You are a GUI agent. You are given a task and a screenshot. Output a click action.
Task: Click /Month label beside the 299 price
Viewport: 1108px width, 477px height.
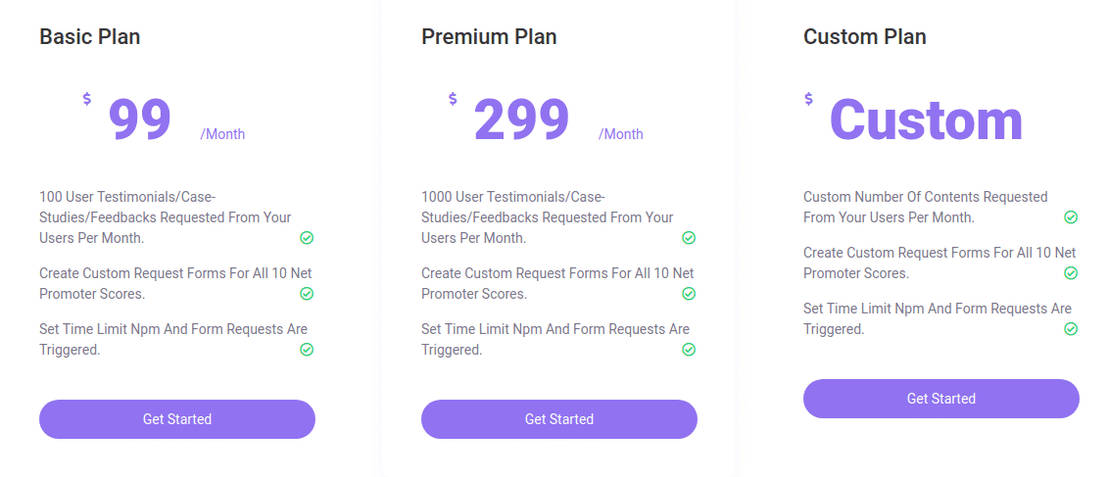[x=621, y=134]
